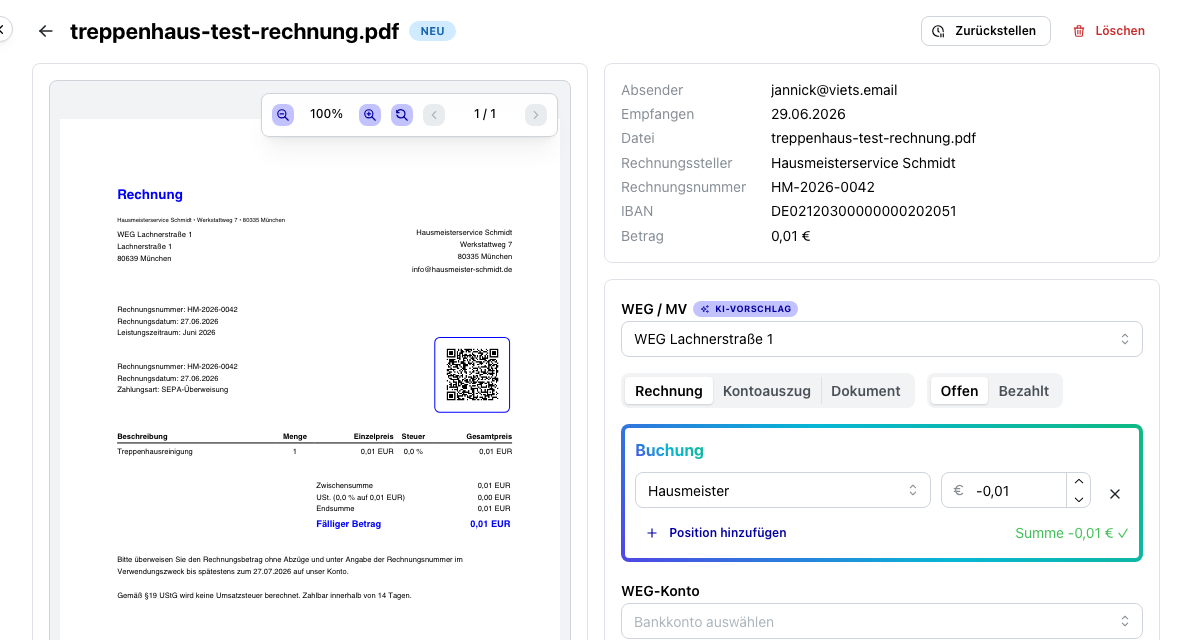Image resolution: width=1192 pixels, height=640 pixels.
Task: Click the Rechnungsnummer value HM-2026-0042
Action: (823, 187)
